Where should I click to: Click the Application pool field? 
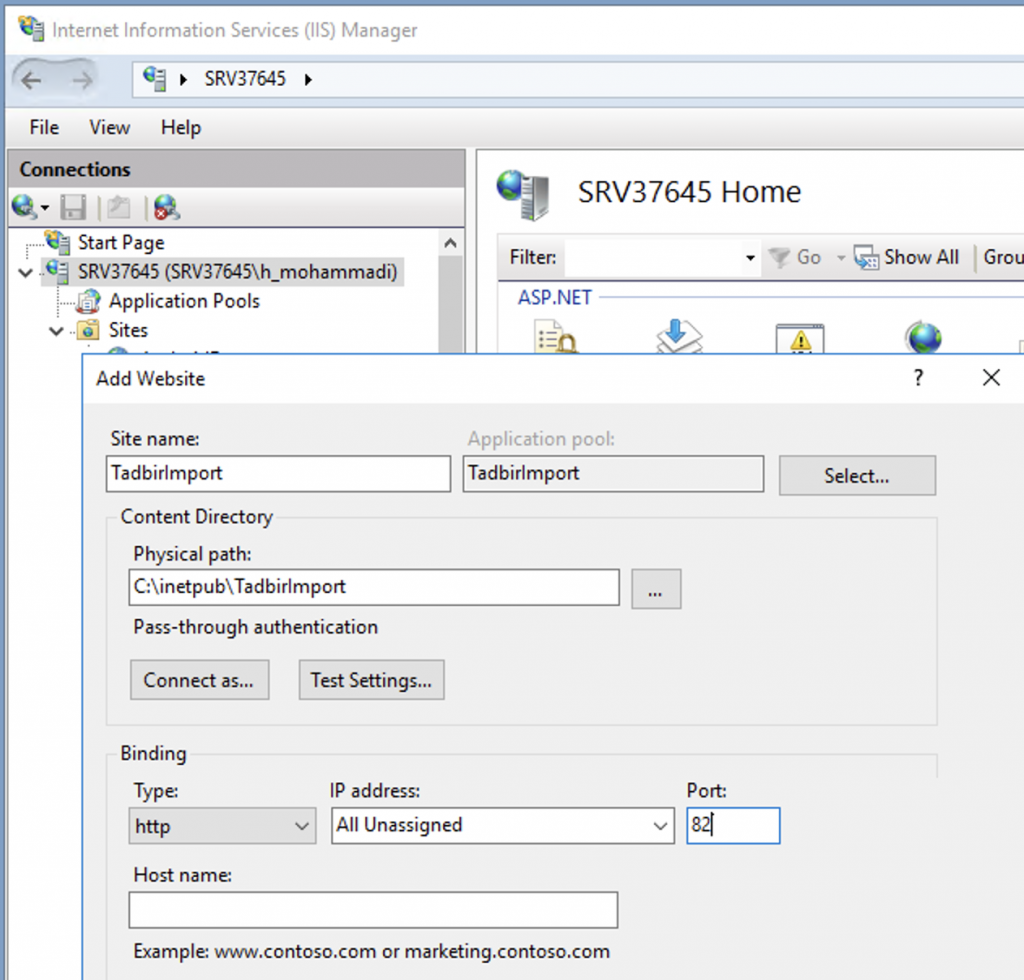(613, 473)
